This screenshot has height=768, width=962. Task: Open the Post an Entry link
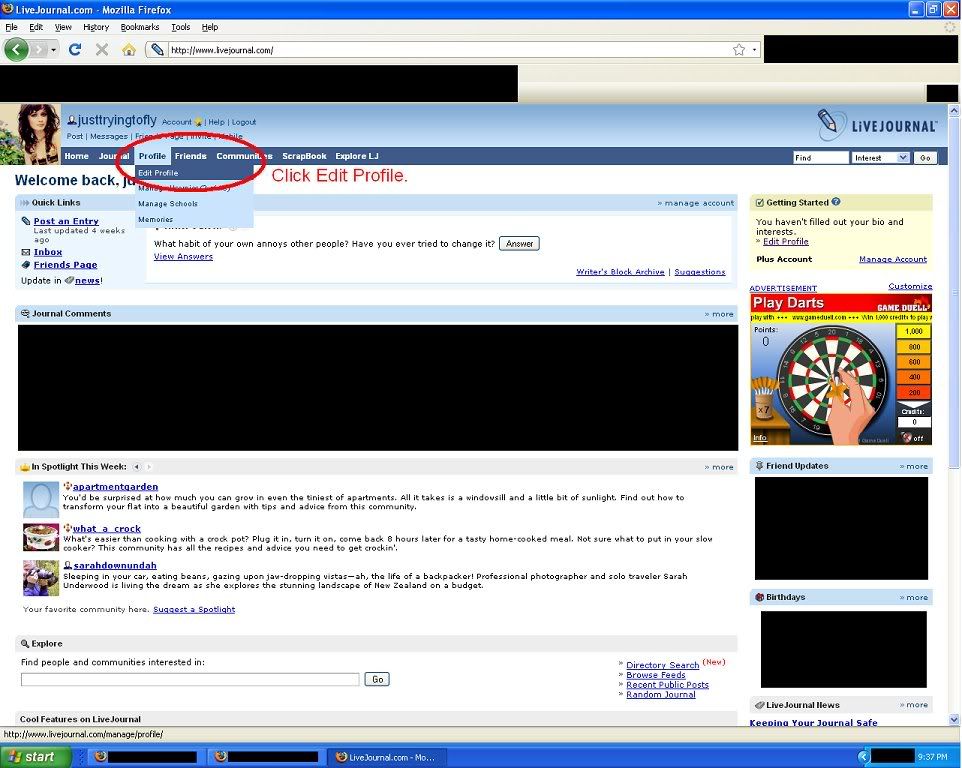coord(66,221)
